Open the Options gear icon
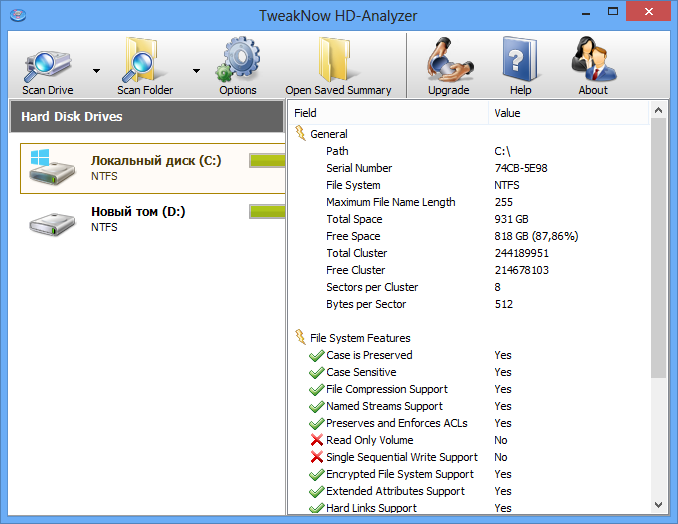This screenshot has width=678, height=524. pyautogui.click(x=237, y=59)
